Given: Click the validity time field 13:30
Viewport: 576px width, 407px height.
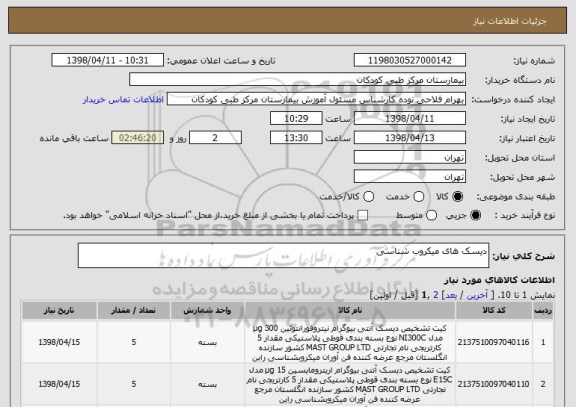Looking at the screenshot, I should pyautogui.click(x=296, y=138).
